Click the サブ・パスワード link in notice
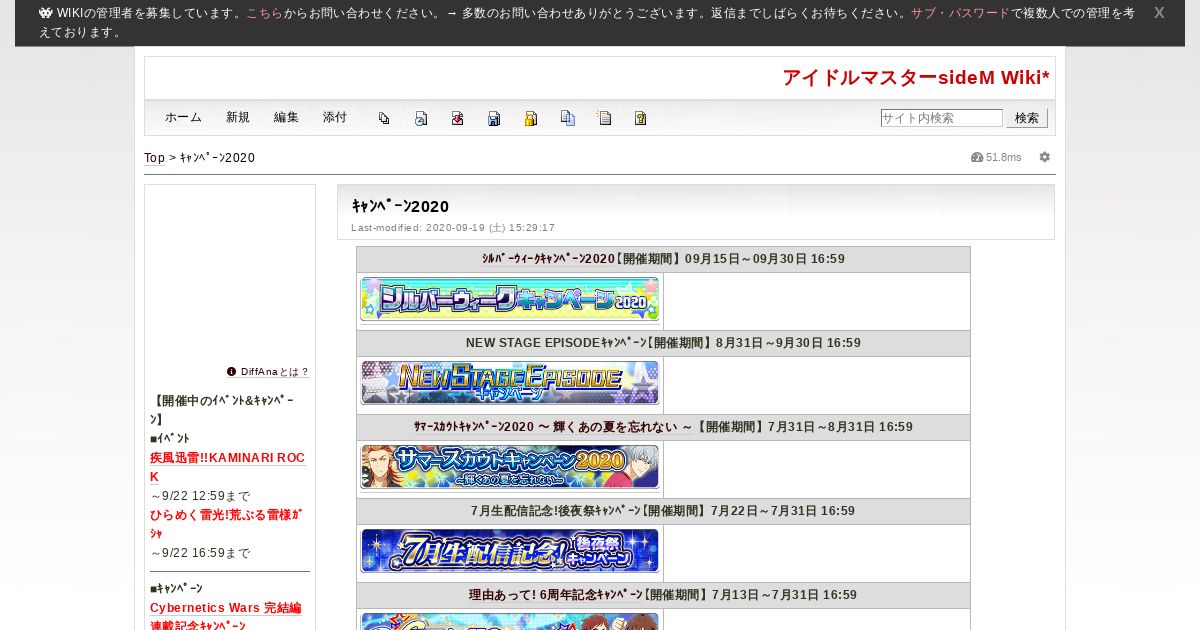1200x630 pixels. (960, 13)
